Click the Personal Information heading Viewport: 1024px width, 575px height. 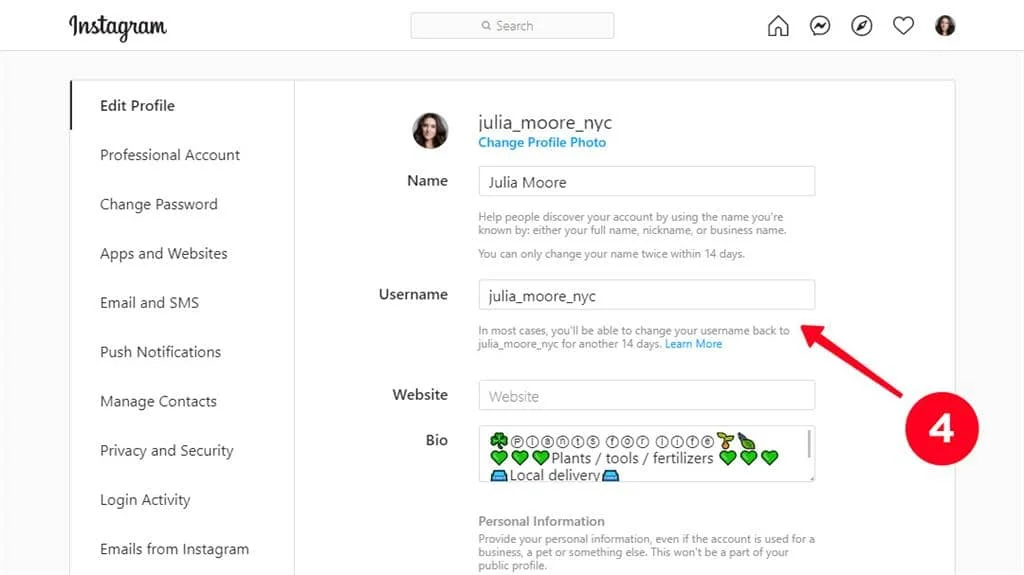(541, 521)
